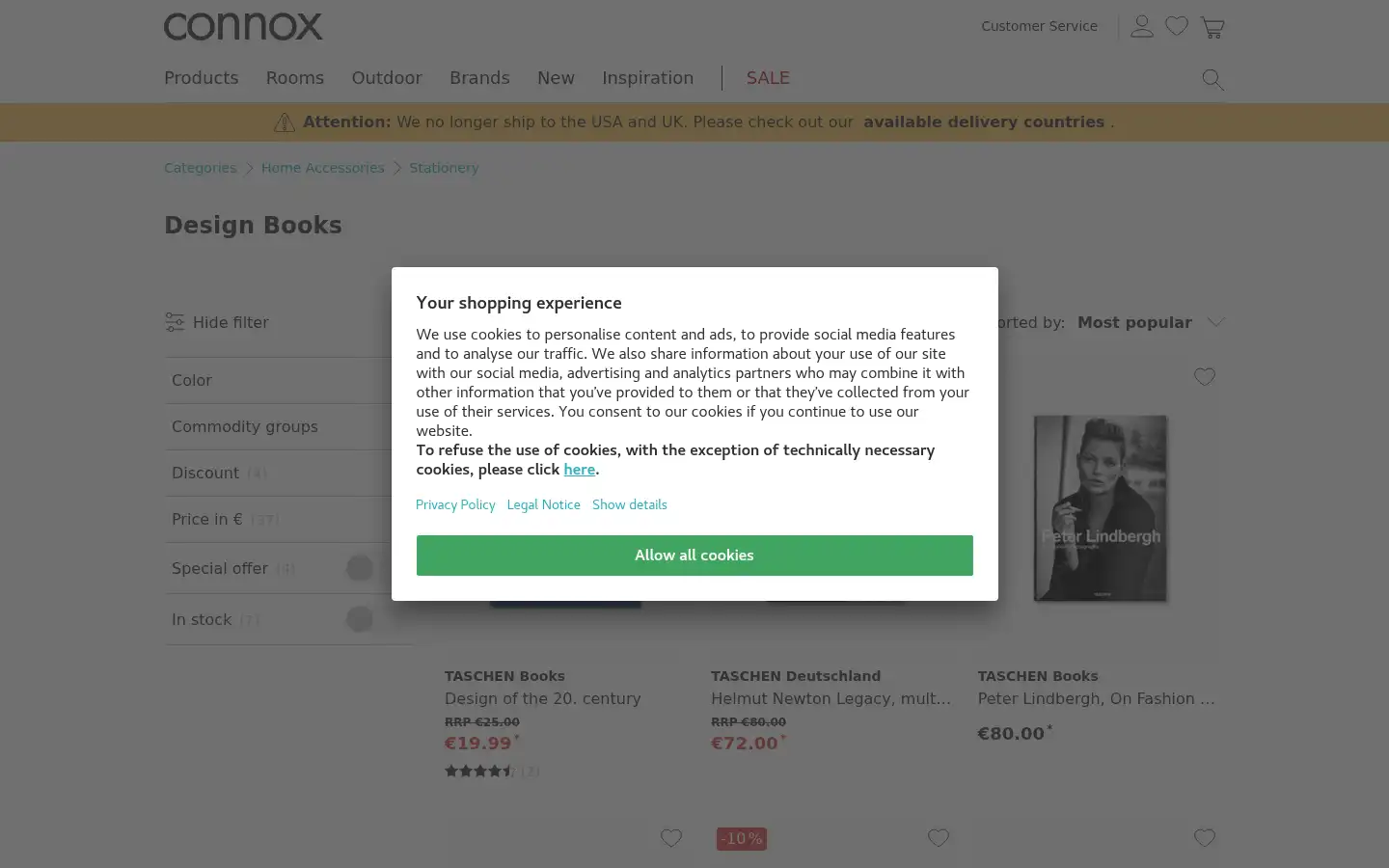Screen dimensions: 1389x868
Task: Click the Design Books heading
Action: [253, 225]
